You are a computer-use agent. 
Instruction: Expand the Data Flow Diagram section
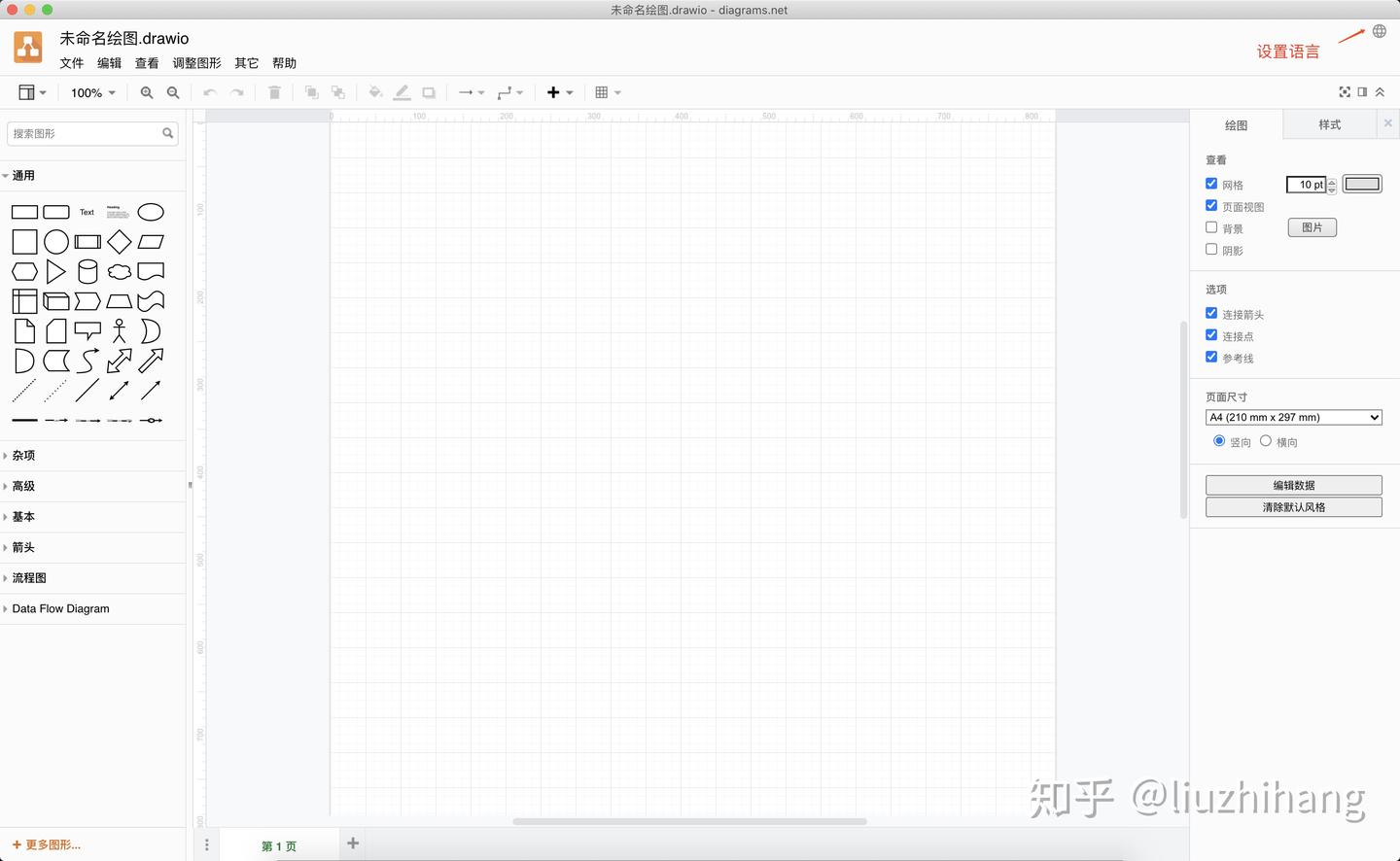(92, 608)
